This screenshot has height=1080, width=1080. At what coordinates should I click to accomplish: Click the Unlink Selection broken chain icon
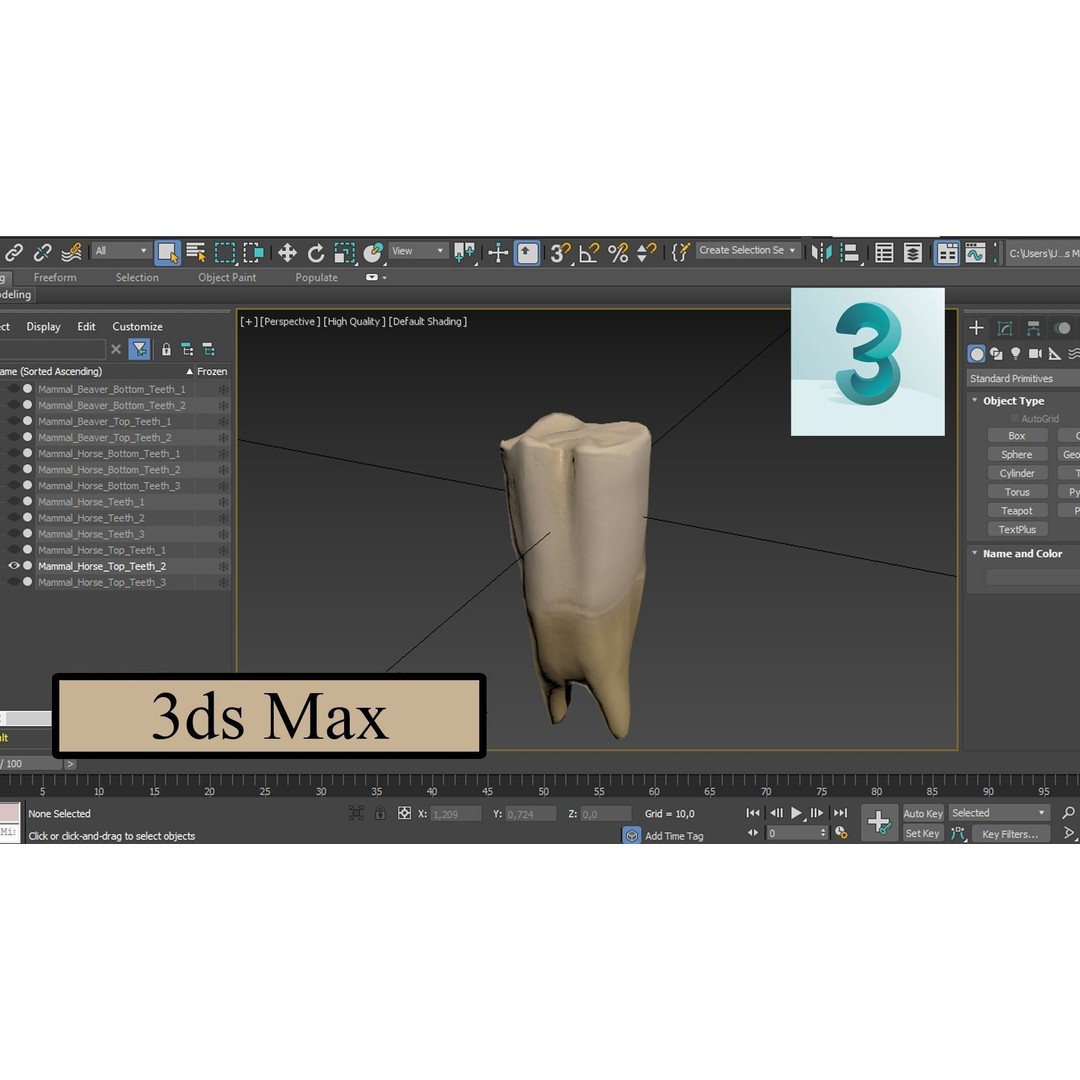[43, 253]
